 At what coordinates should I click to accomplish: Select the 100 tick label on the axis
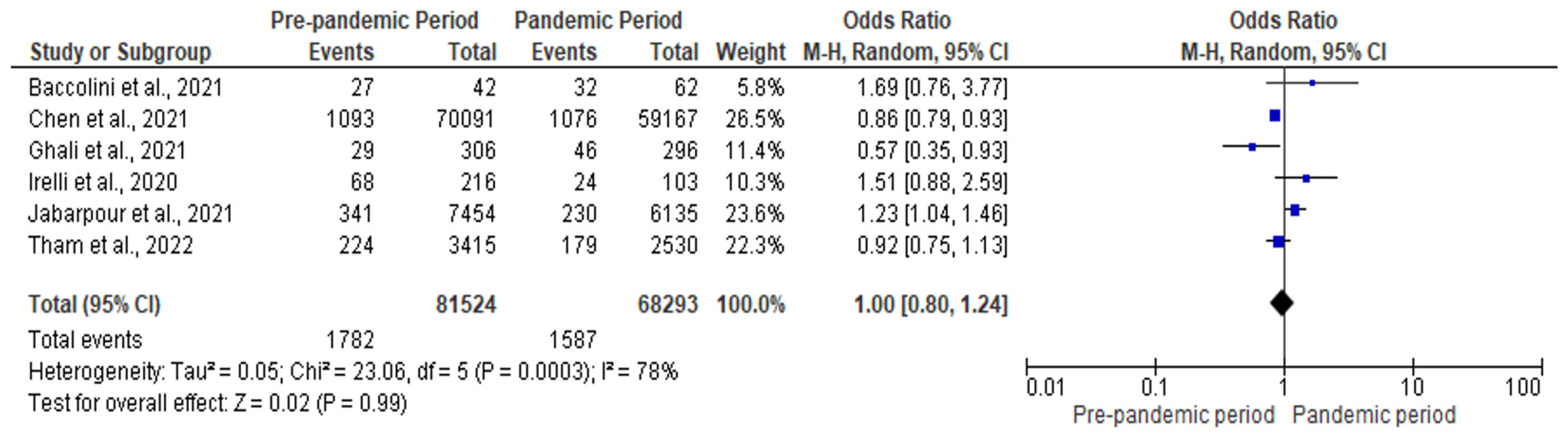[x=1522, y=387]
